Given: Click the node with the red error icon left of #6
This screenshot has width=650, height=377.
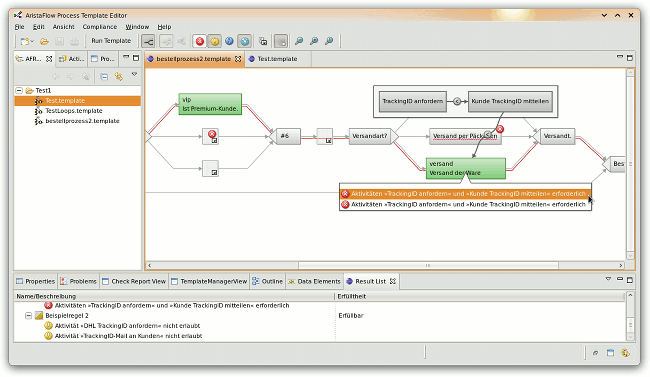Looking at the screenshot, I should 211,136.
